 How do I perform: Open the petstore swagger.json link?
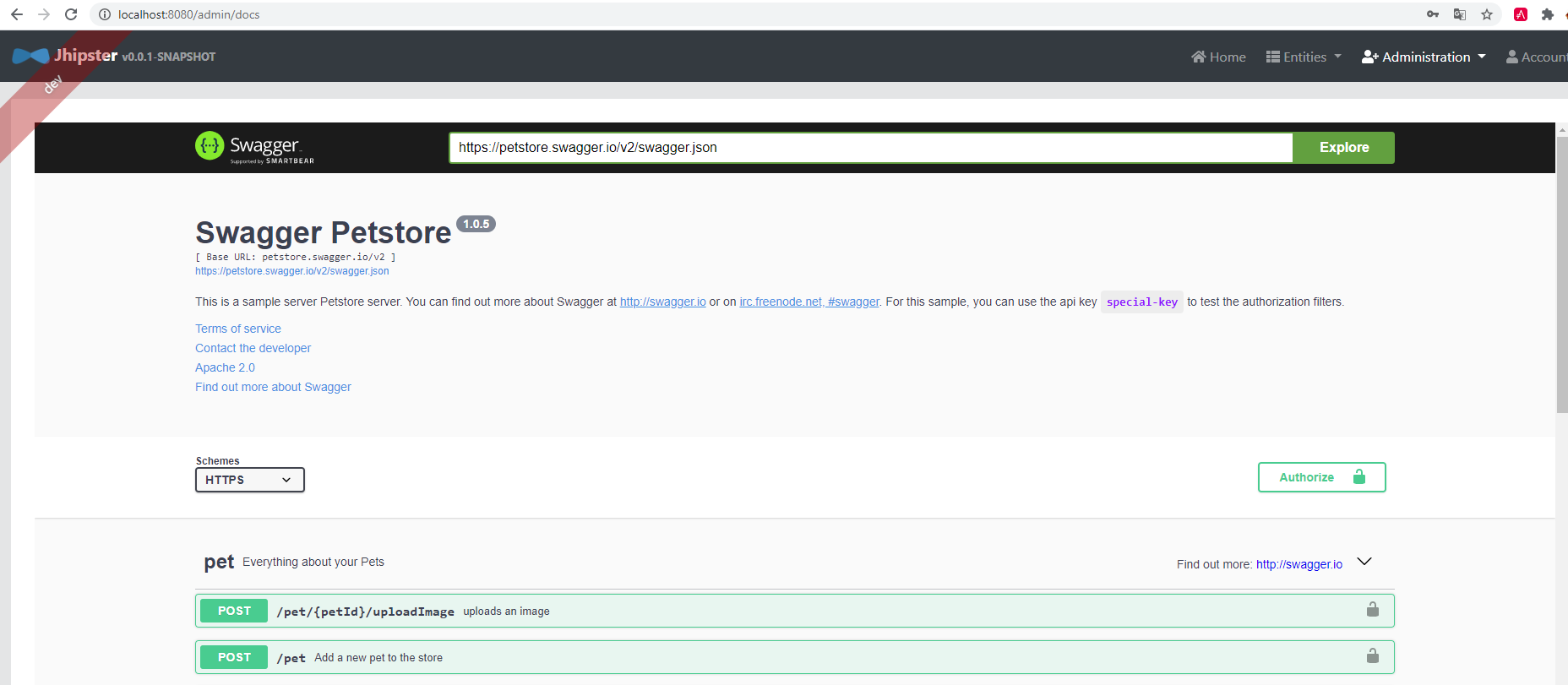coord(292,271)
